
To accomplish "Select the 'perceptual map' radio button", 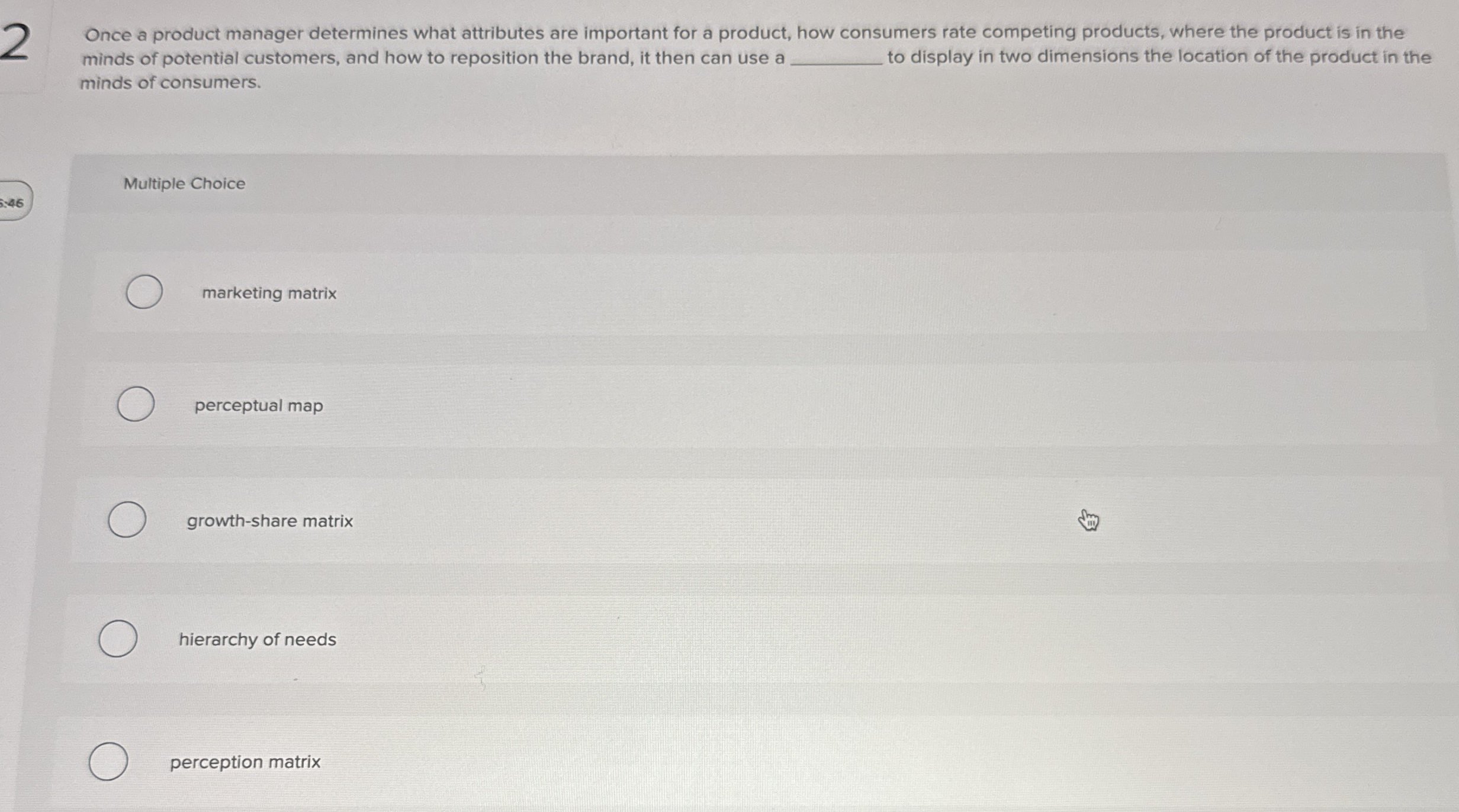I will coord(135,405).
